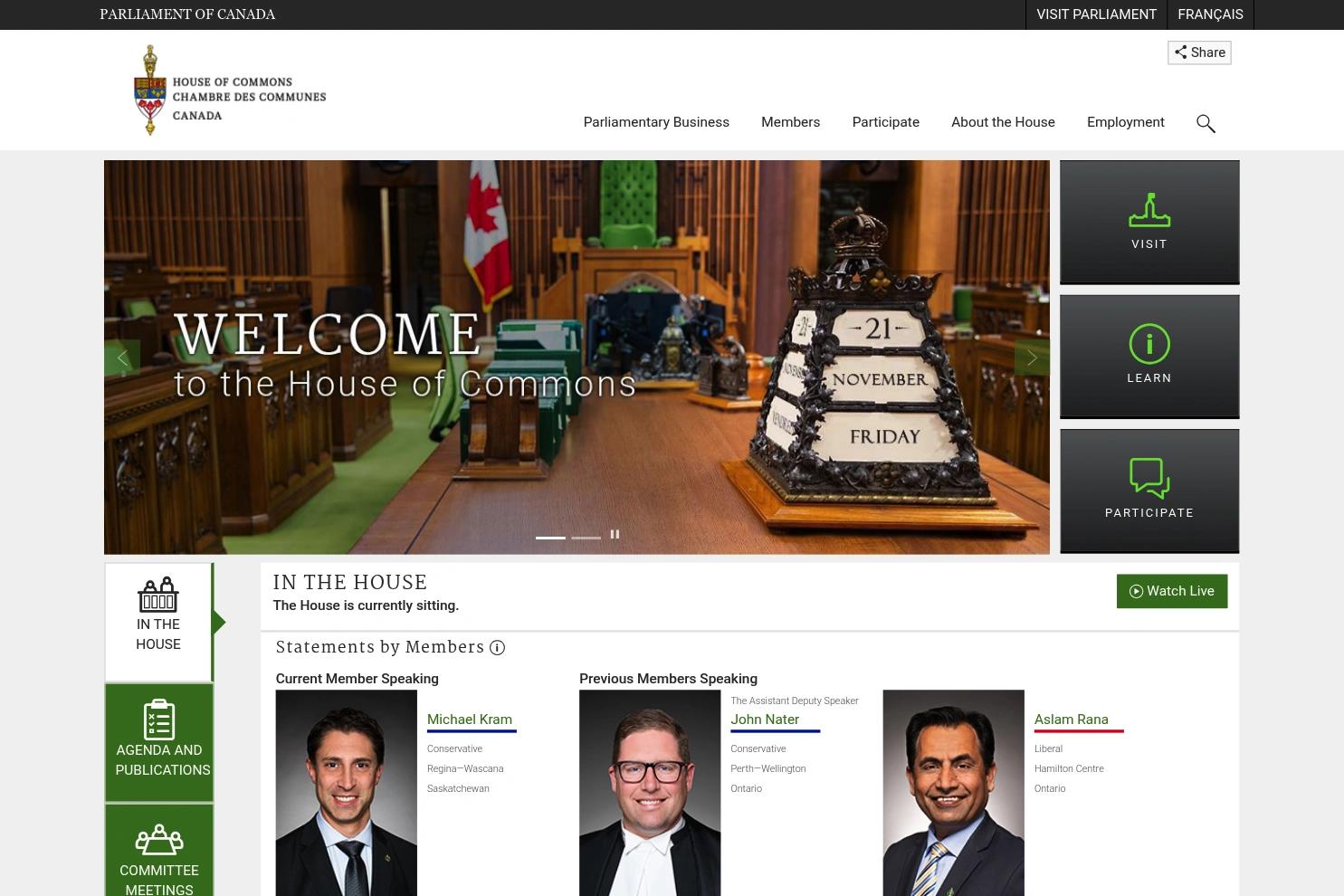Pause the carousel slideshow
Viewport: 1344px width, 896px height.
click(x=615, y=534)
